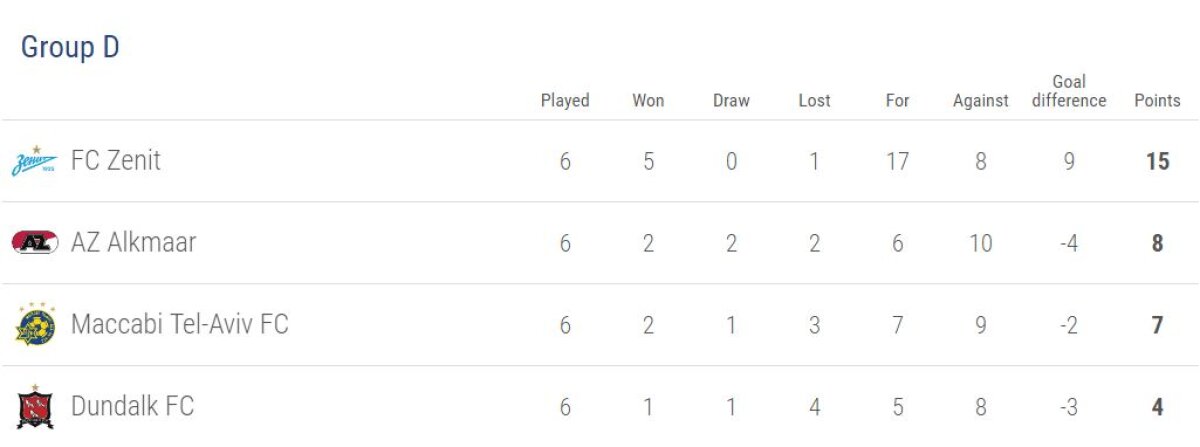Click the Points column header
The height and width of the screenshot is (447, 1200).
pos(1157,101)
